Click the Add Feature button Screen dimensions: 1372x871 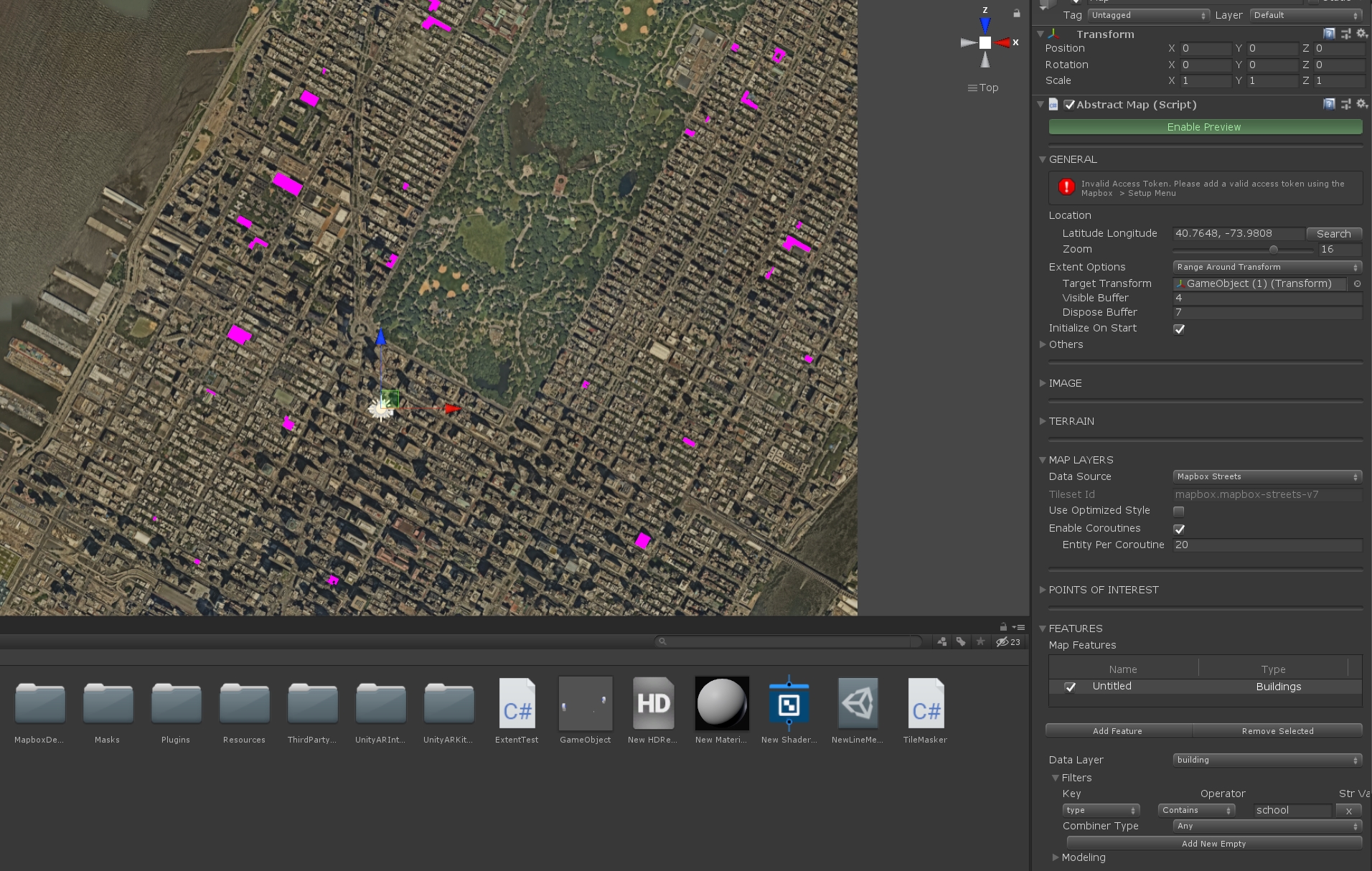[x=1118, y=730]
